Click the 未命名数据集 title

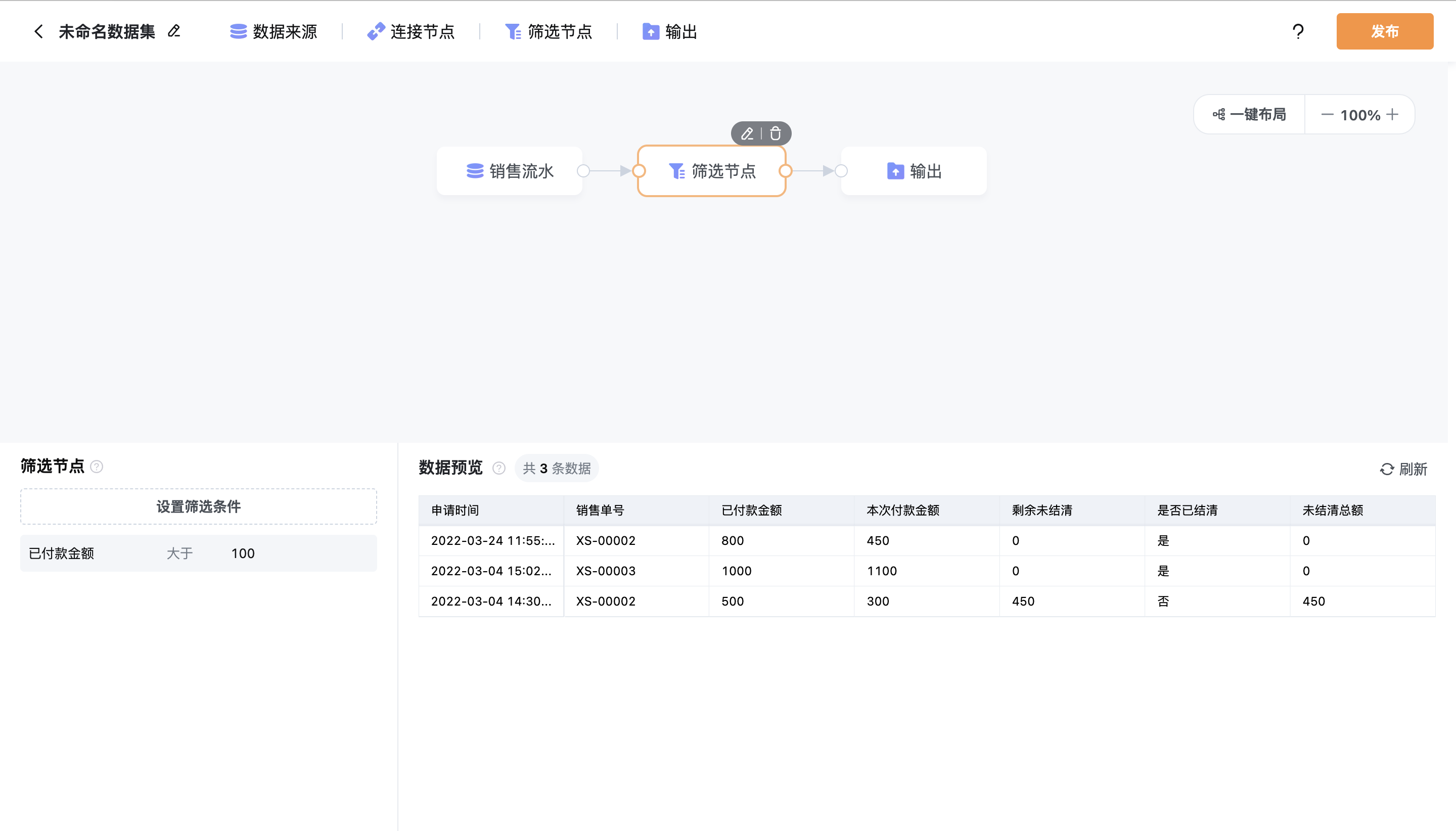(x=107, y=31)
